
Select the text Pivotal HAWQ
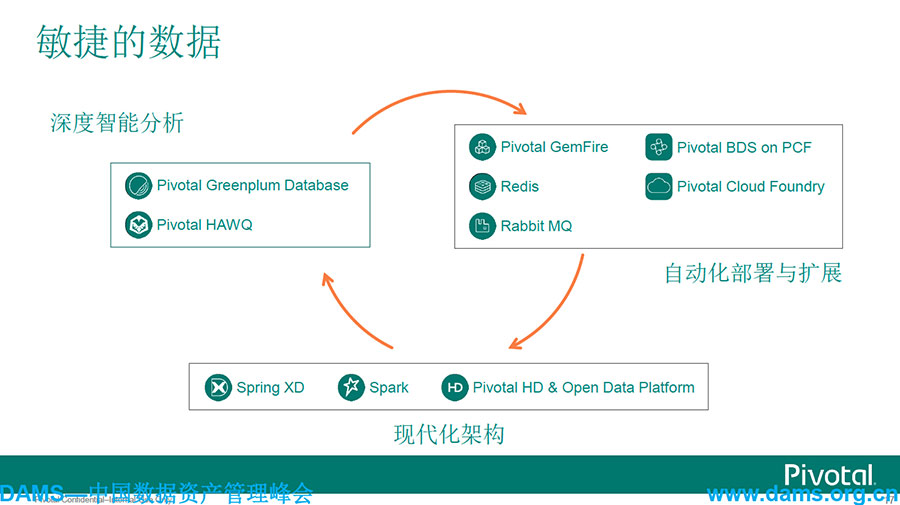[204, 225]
